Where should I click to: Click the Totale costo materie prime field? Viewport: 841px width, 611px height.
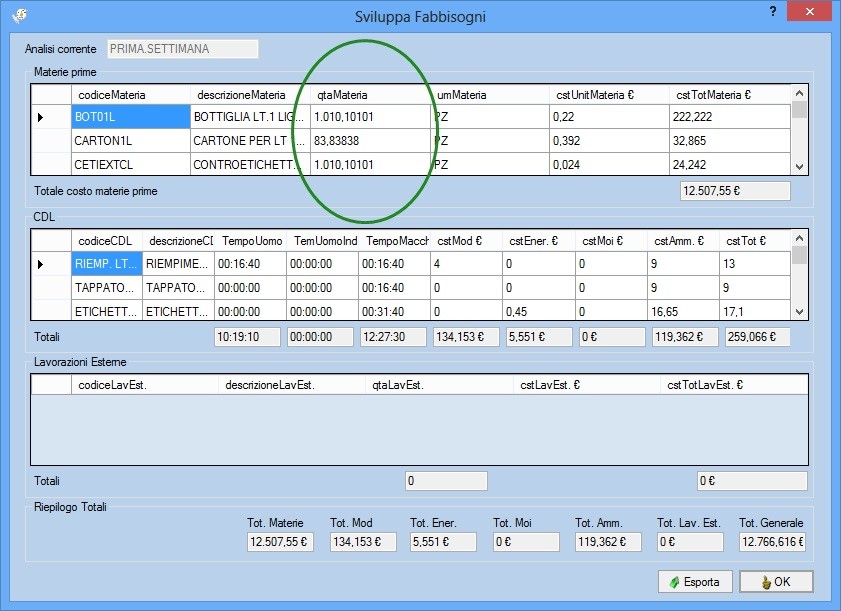[x=734, y=191]
